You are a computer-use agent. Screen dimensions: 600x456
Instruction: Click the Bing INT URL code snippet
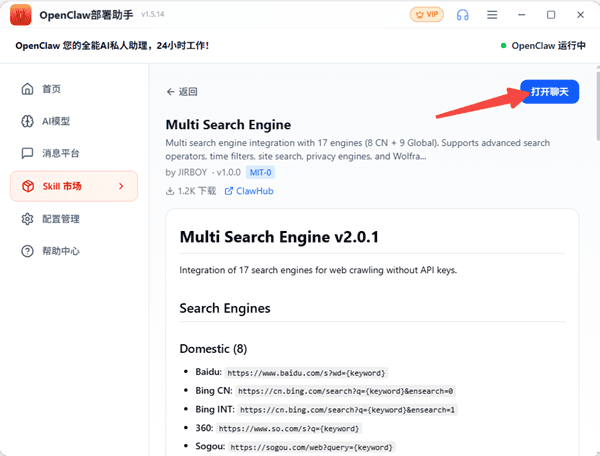347,410
